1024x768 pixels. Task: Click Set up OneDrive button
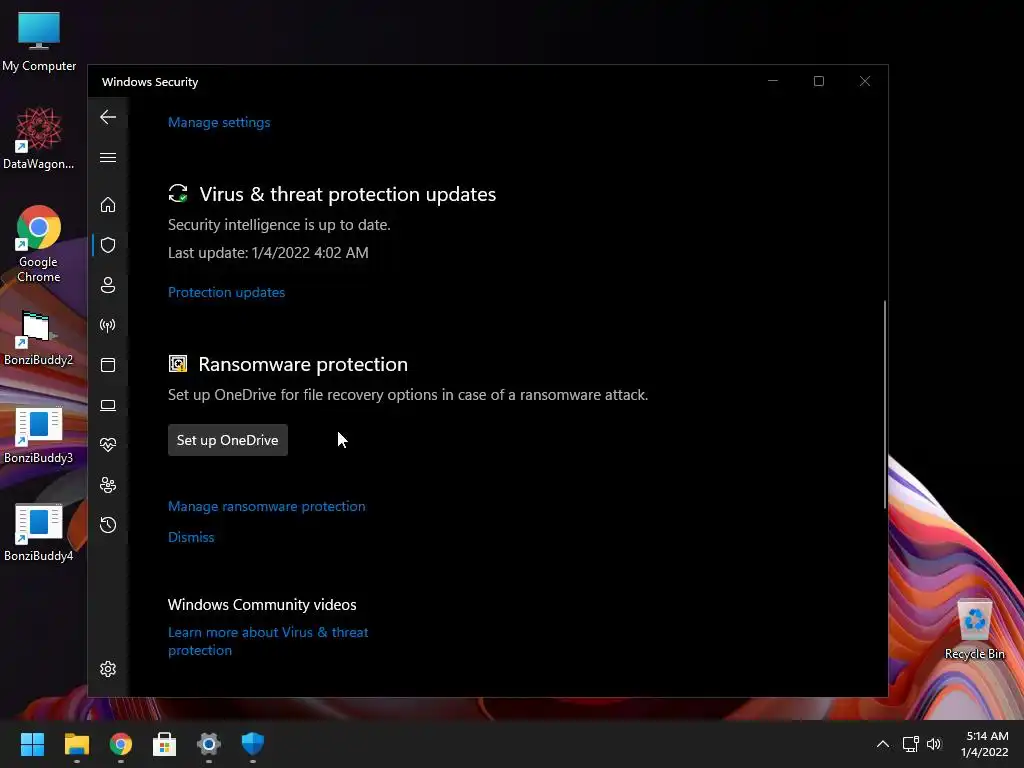point(227,440)
